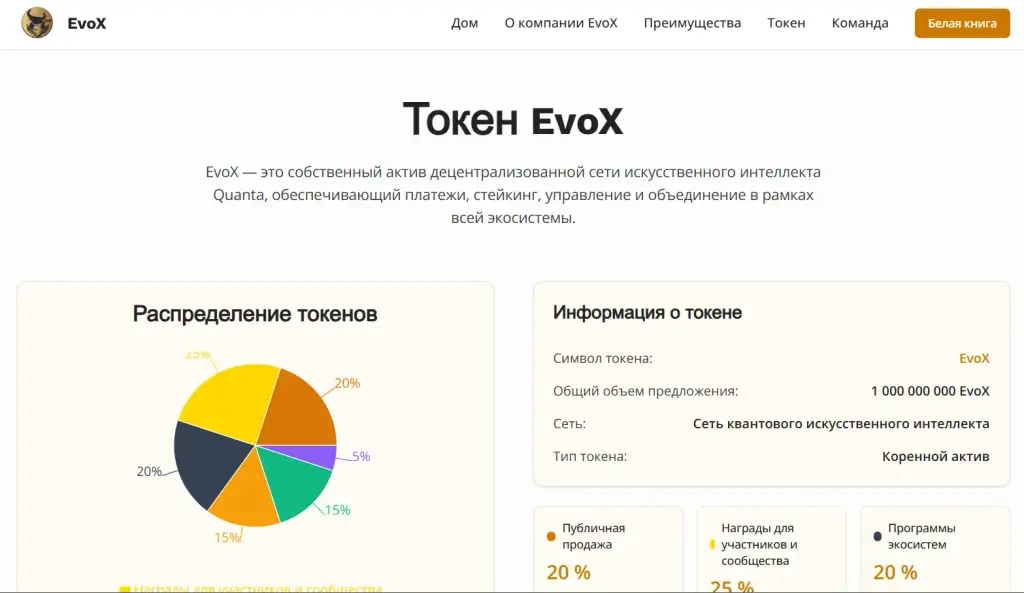Open the Команда navigation link
This screenshot has height=593, width=1024.
(860, 23)
